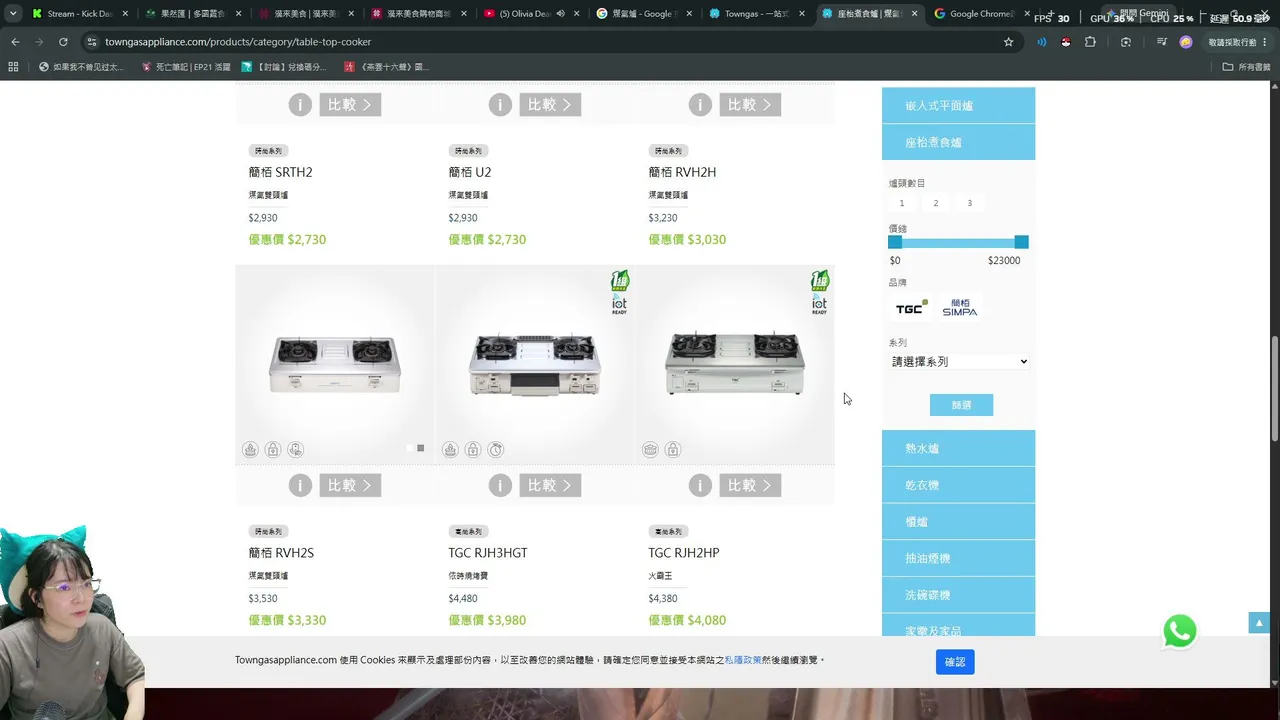The width and height of the screenshot is (1280, 720).
Task: Show info for the RVH2H cooker
Action: (700, 105)
